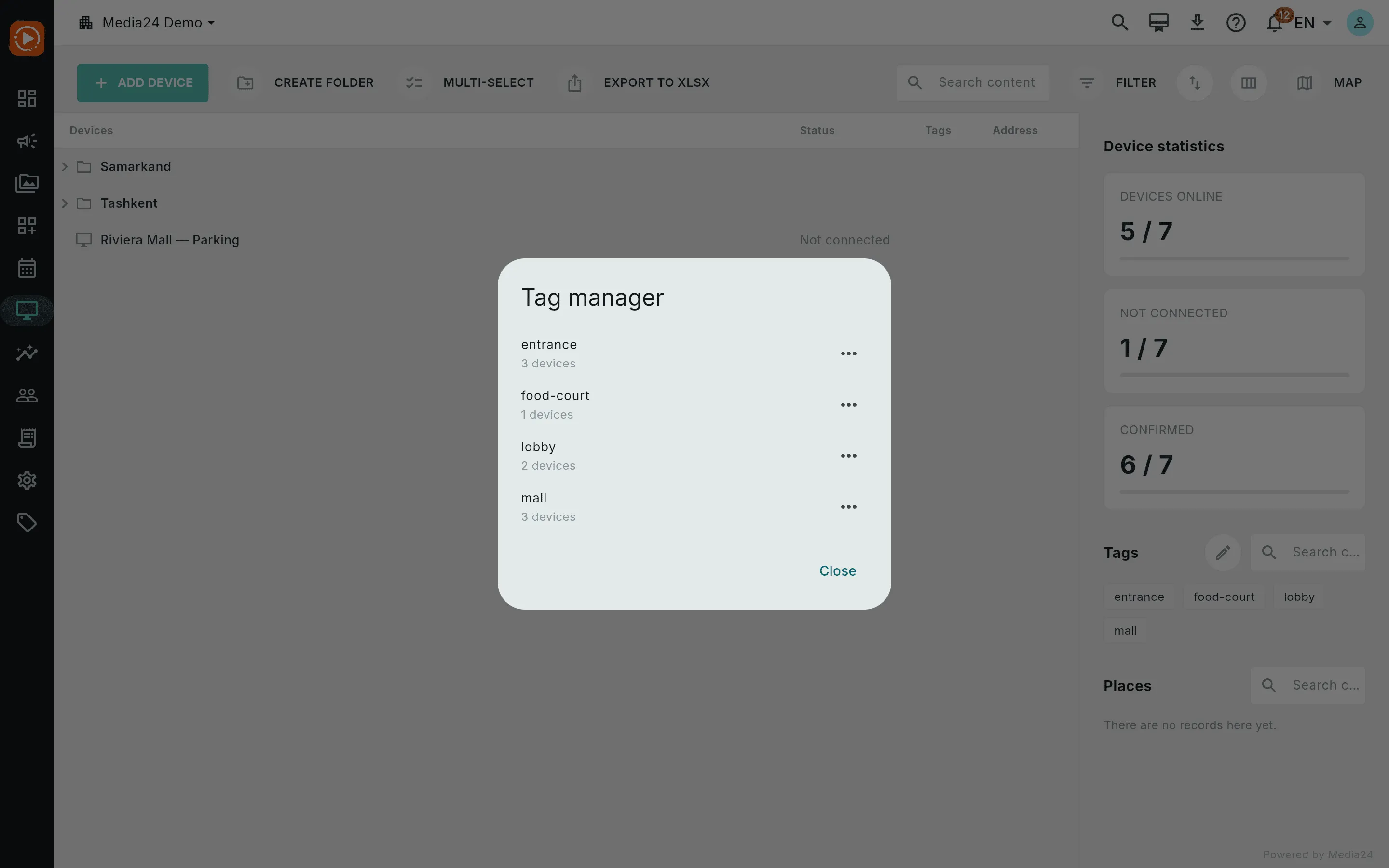Click lobby tag name in Tag manager
This screenshot has width=1389, height=868.
538,447
